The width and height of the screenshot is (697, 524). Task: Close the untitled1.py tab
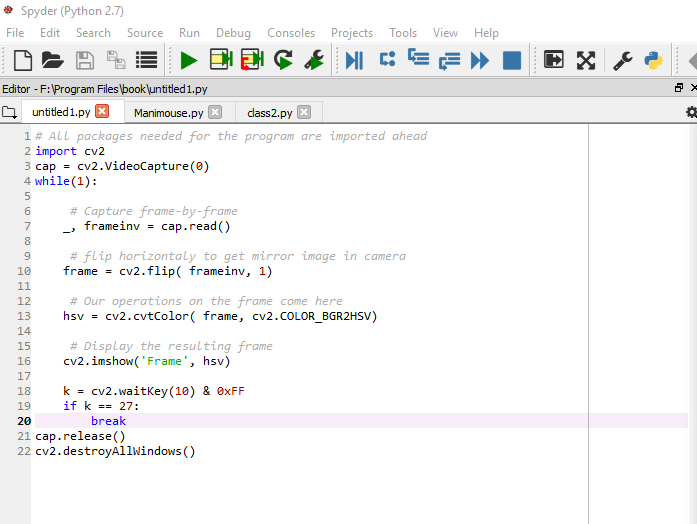click(102, 111)
